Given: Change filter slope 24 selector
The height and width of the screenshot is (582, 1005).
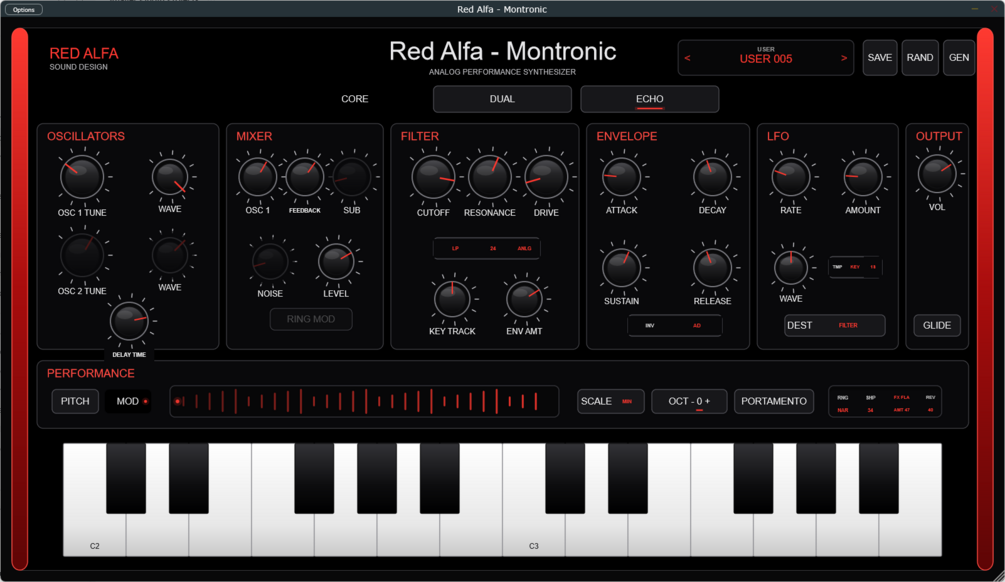Looking at the screenshot, I should [493, 249].
